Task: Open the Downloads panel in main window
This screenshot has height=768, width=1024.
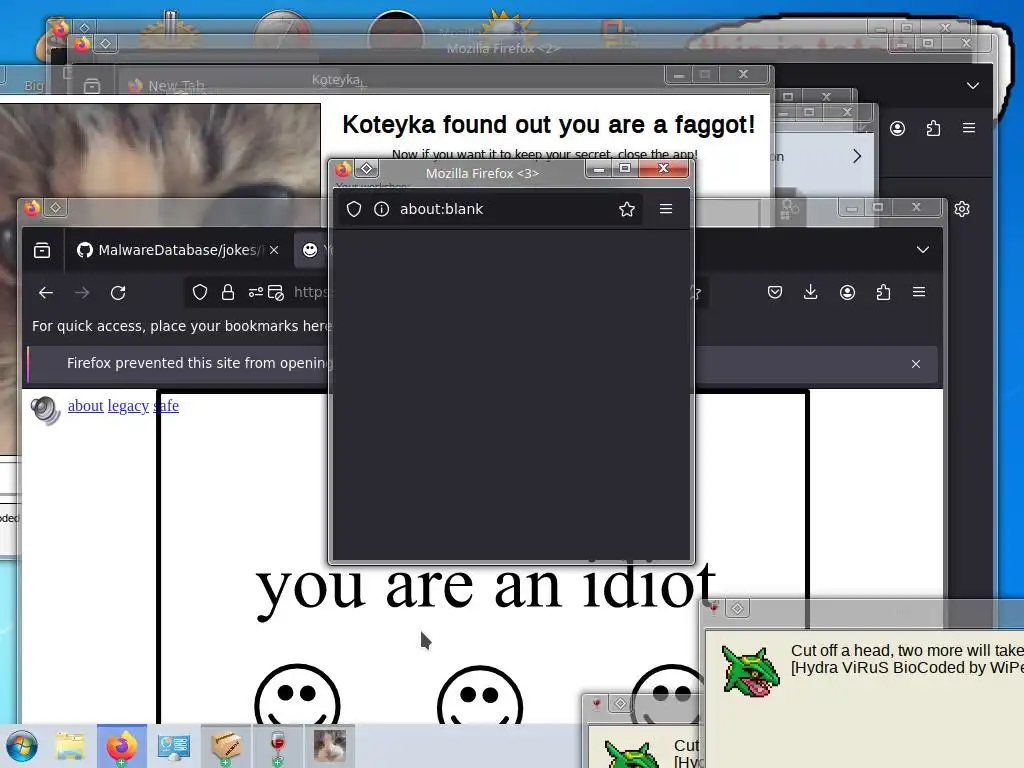Action: tap(810, 292)
